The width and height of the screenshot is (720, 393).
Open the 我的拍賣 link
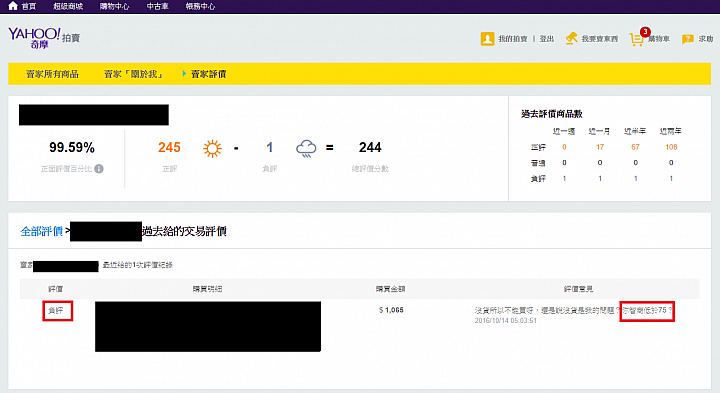pyautogui.click(x=513, y=39)
